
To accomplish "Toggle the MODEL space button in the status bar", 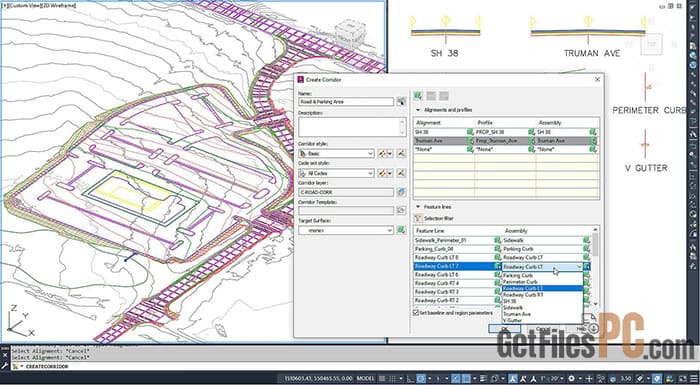I will pos(365,378).
